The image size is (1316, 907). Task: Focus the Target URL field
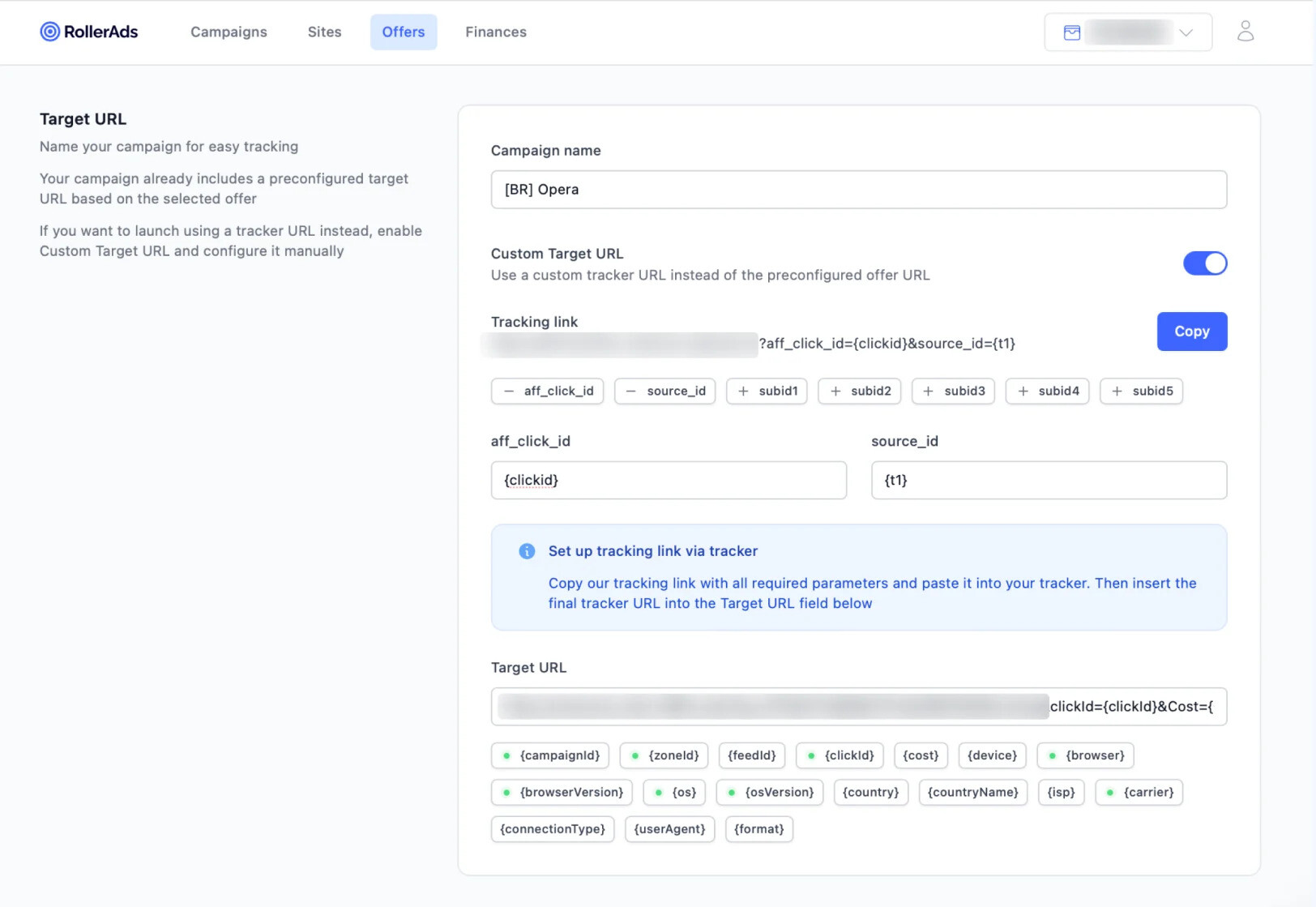pyautogui.click(x=859, y=707)
